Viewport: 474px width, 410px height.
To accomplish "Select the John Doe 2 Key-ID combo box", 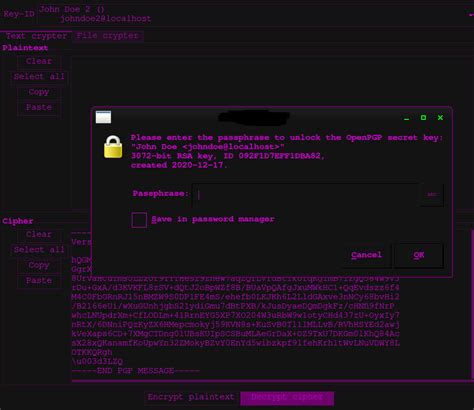I will tap(255, 14).
